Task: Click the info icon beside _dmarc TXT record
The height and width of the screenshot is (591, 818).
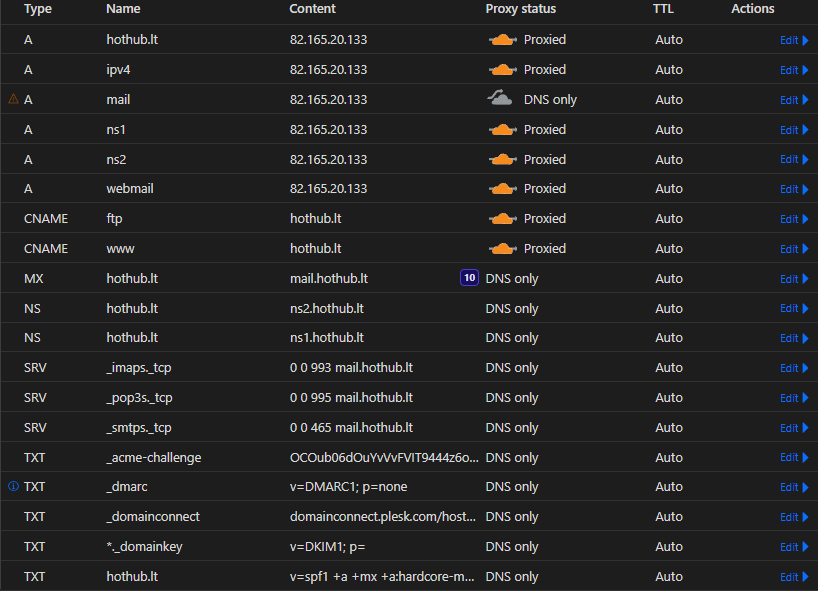Action: (x=14, y=486)
